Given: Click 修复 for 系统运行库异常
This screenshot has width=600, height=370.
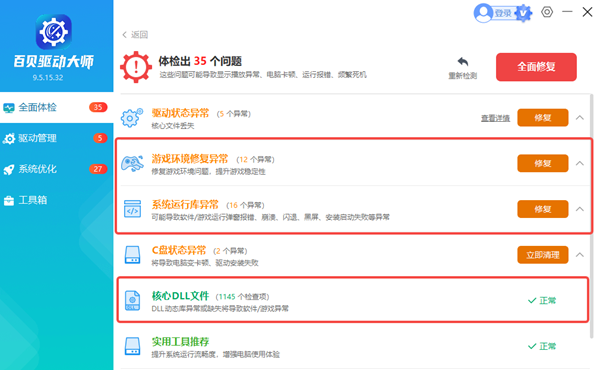Looking at the screenshot, I should tap(543, 209).
